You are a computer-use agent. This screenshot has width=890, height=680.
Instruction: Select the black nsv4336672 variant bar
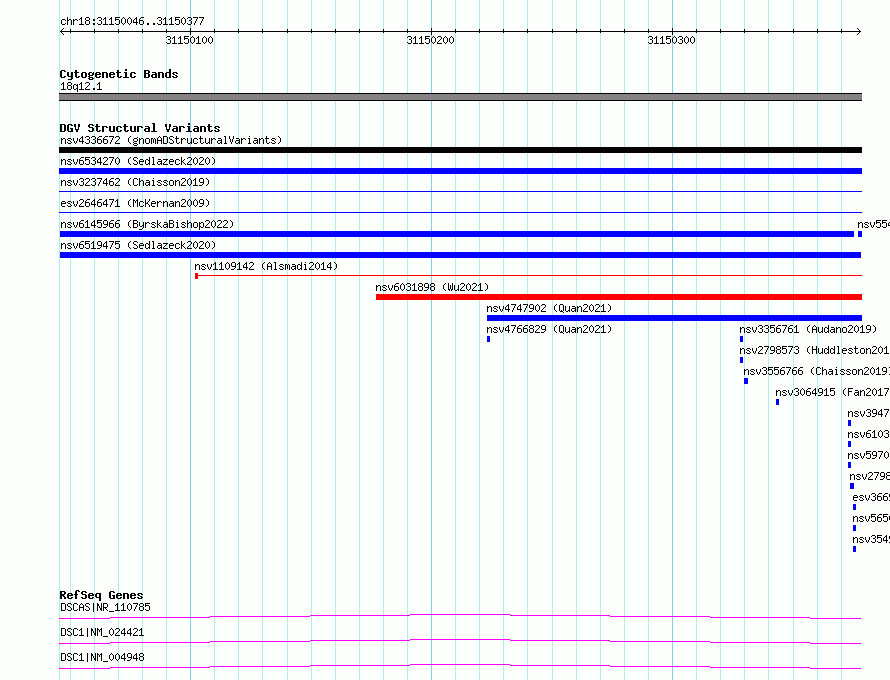click(460, 150)
